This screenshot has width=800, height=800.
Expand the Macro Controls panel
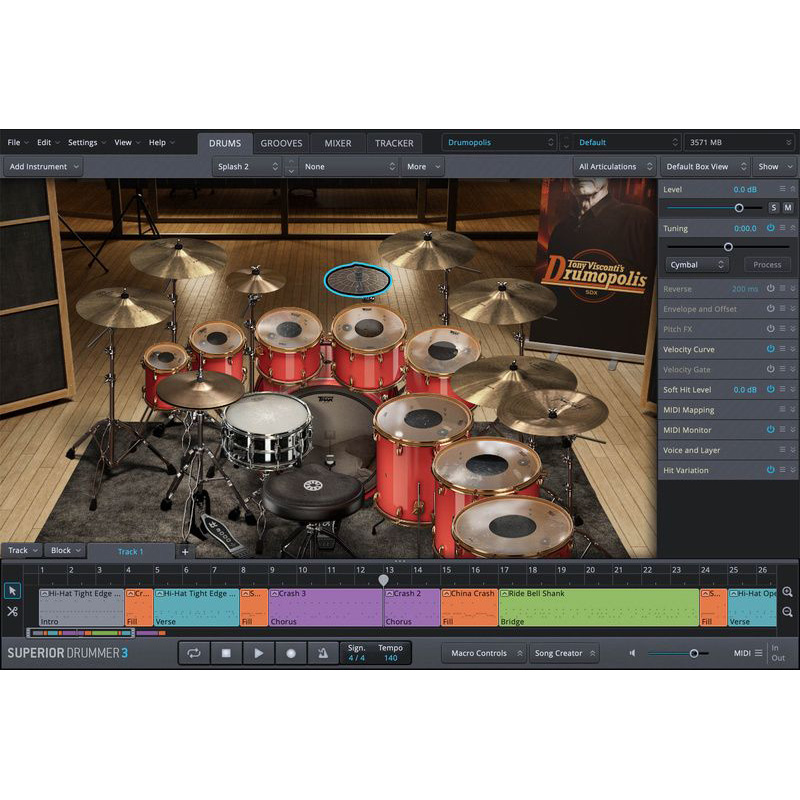pos(485,653)
